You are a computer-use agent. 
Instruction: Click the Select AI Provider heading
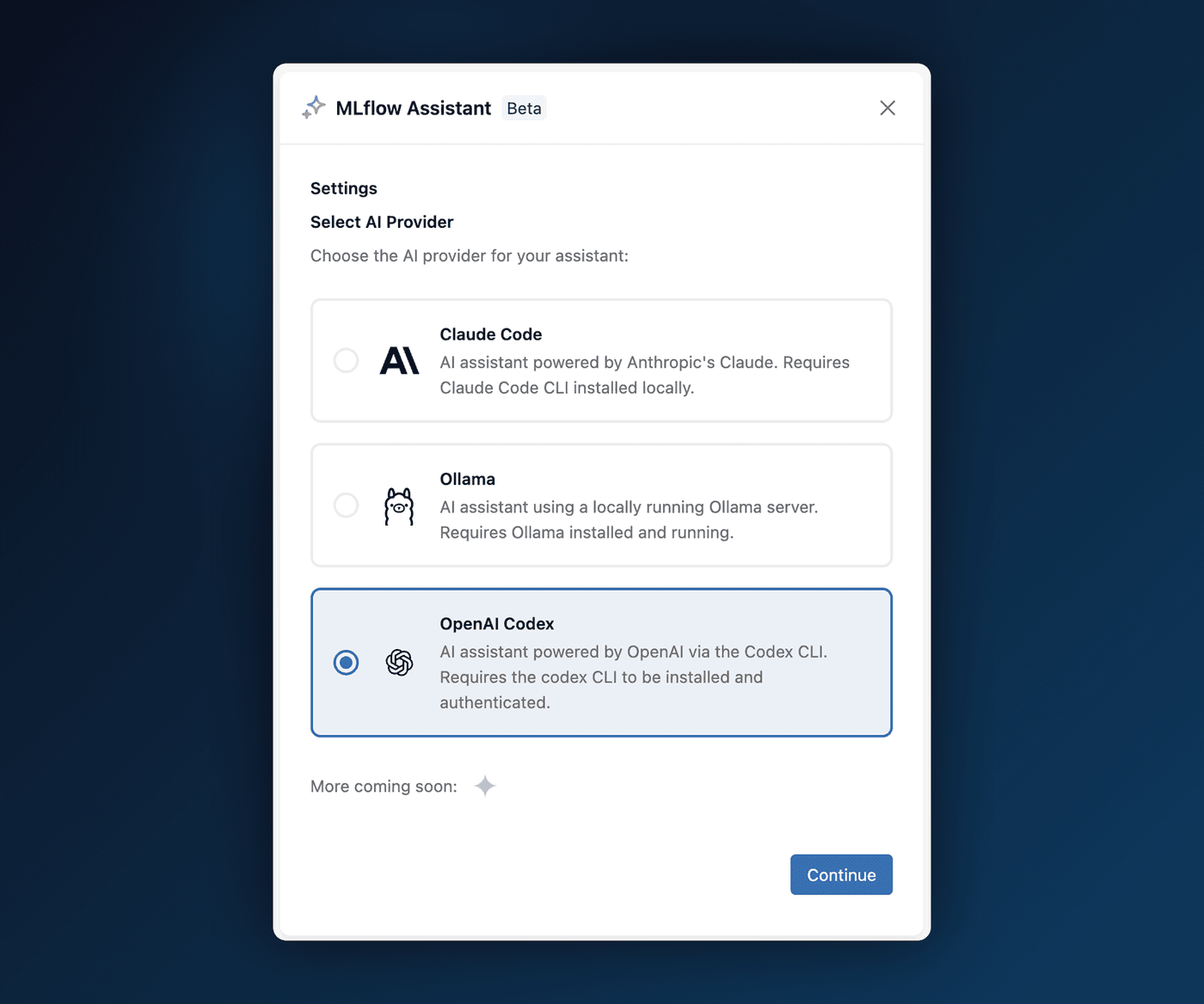(x=382, y=222)
